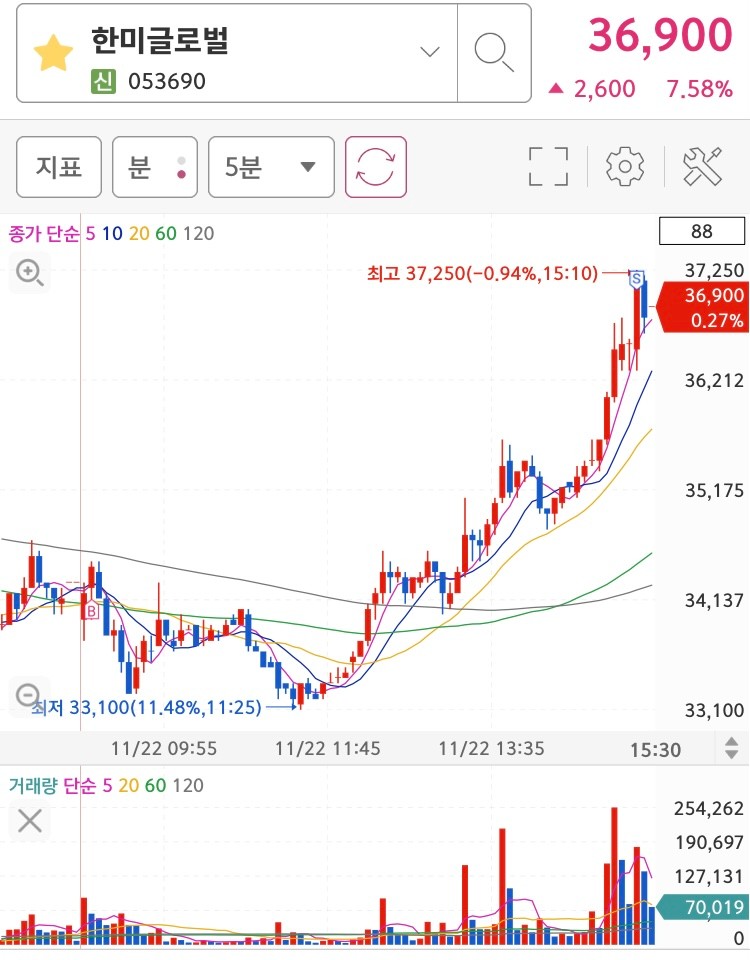Click the 11/22 13:35 time axis label
This screenshot has height=960, width=750.
[491, 749]
